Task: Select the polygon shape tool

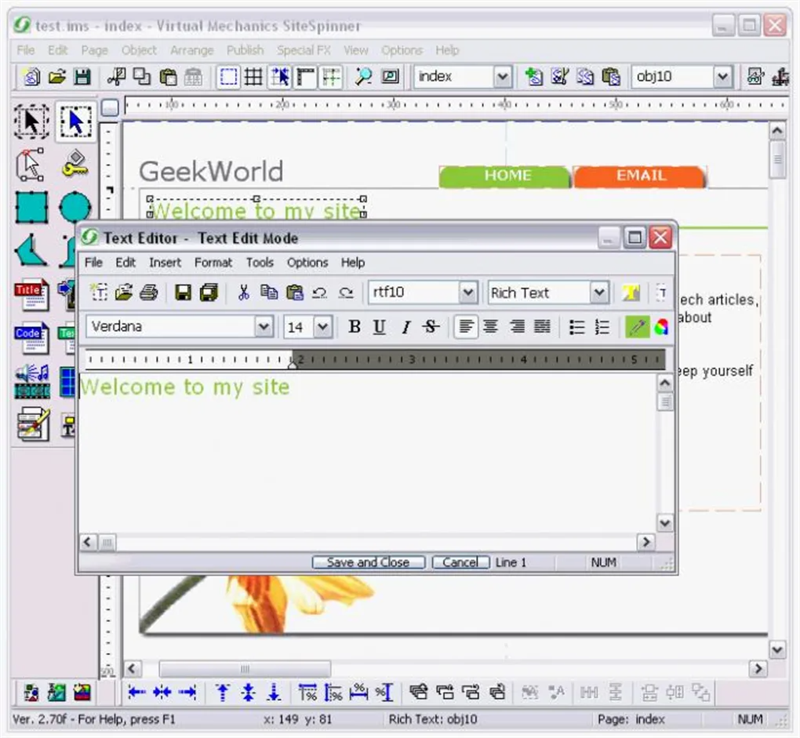Action: coord(32,251)
